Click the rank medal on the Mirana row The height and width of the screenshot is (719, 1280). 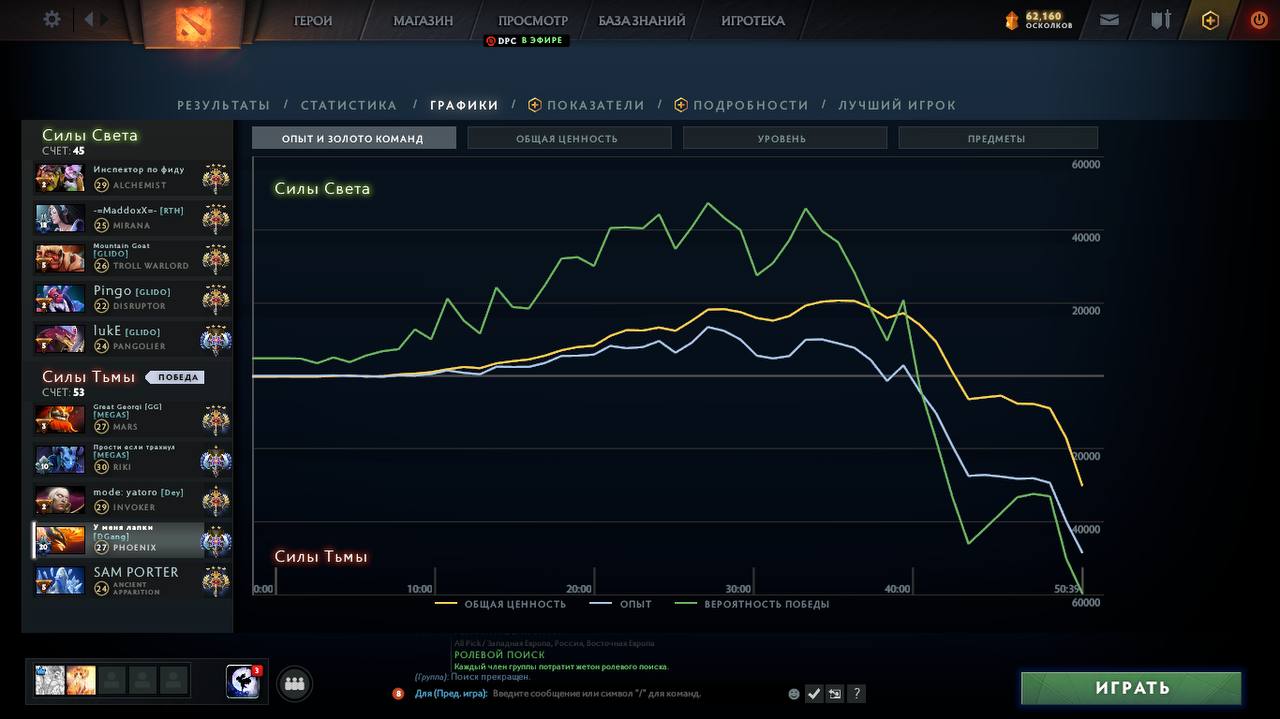click(216, 219)
